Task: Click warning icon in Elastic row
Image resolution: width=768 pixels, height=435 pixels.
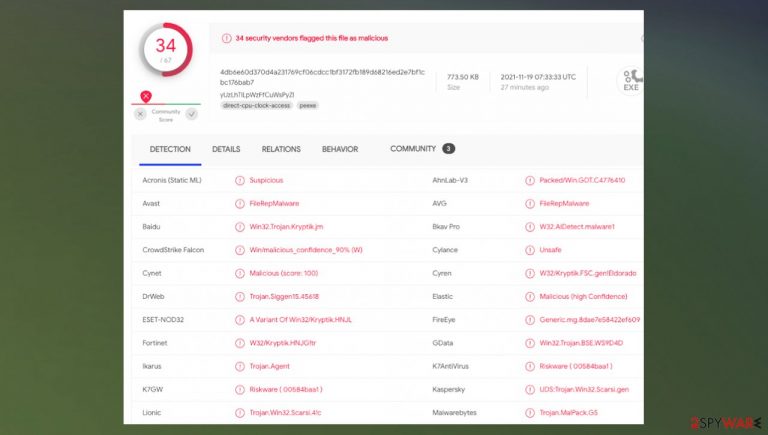Action: 529,297
